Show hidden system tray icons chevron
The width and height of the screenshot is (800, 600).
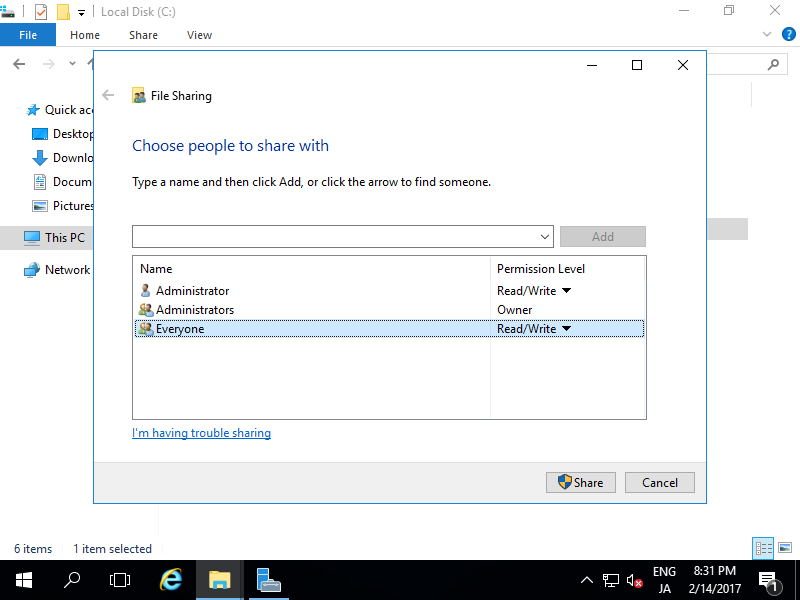coord(587,580)
